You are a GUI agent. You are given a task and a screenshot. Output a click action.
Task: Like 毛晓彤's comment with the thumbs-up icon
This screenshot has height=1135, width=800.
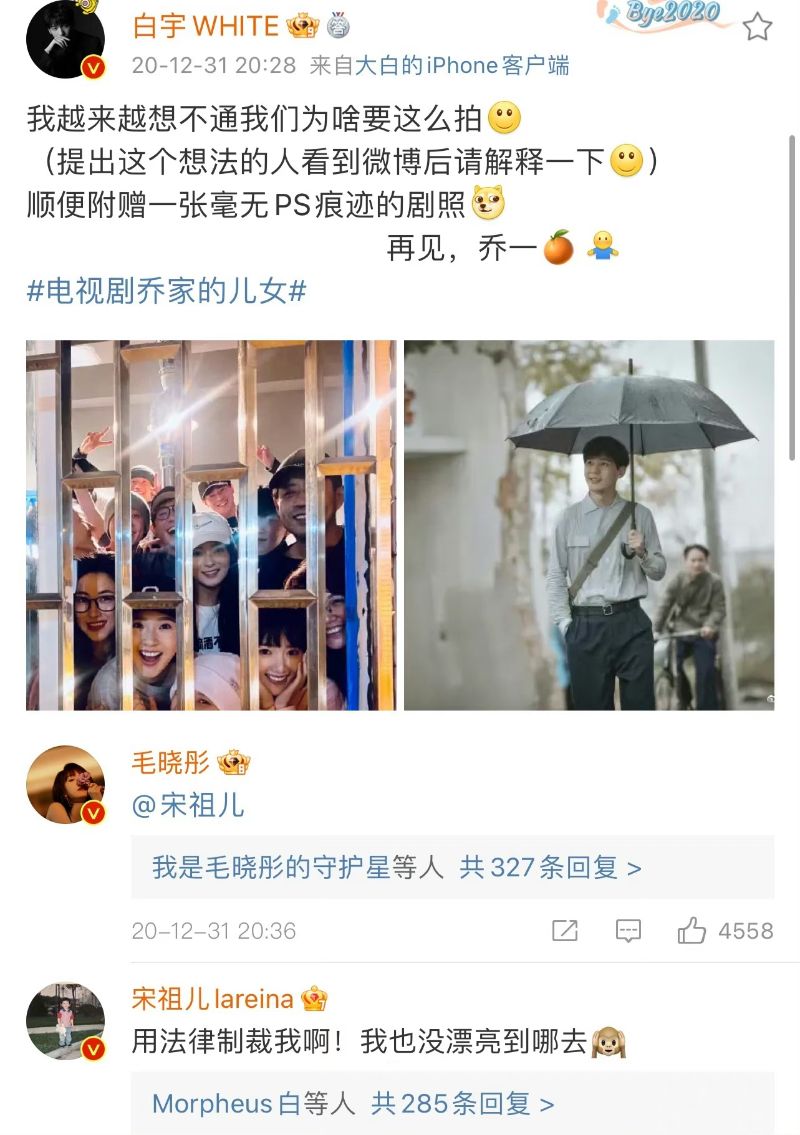click(x=691, y=930)
